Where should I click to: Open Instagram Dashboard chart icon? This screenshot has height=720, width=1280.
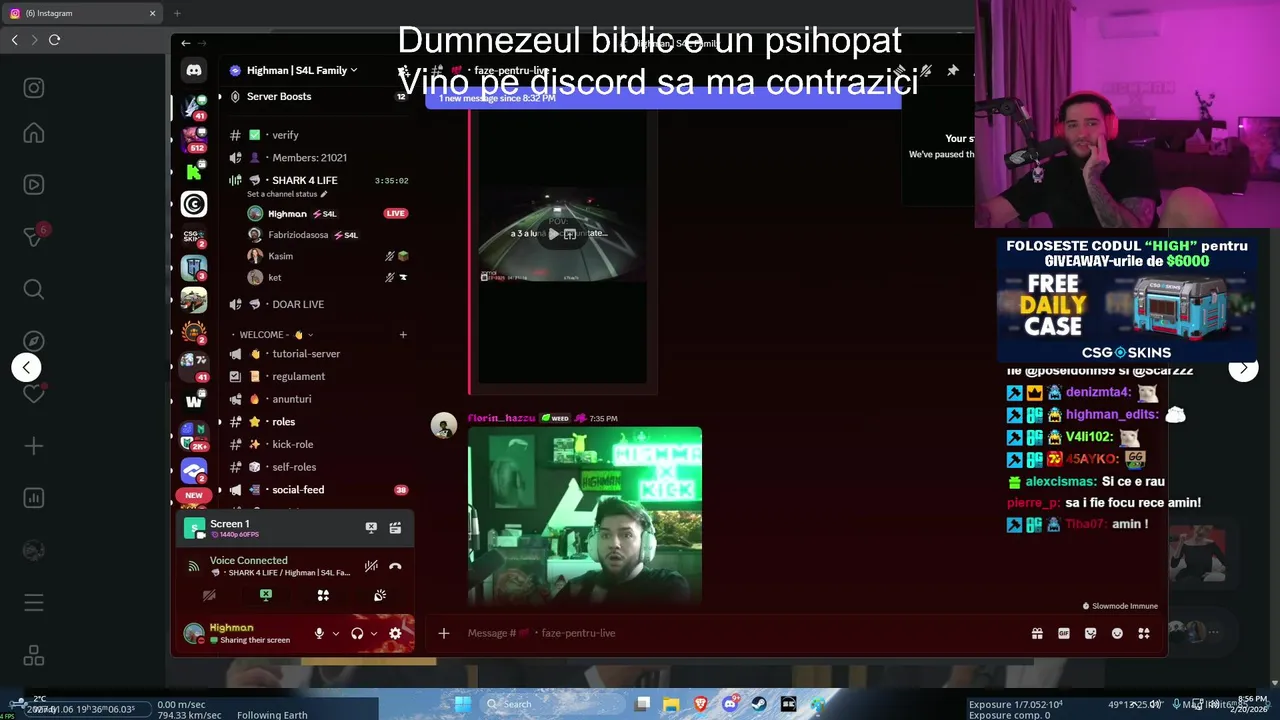[x=34, y=498]
